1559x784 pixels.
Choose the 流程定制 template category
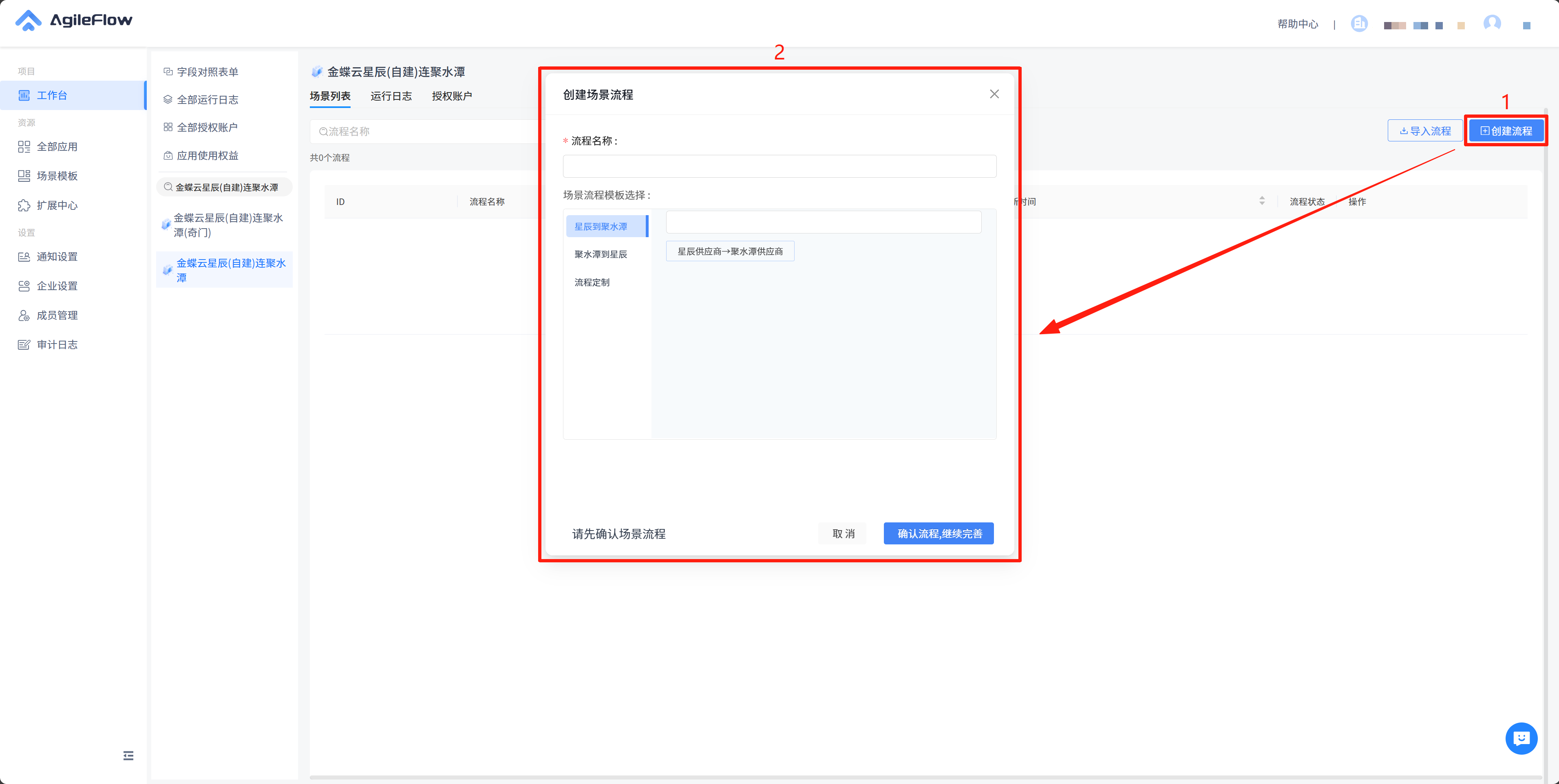[592, 282]
